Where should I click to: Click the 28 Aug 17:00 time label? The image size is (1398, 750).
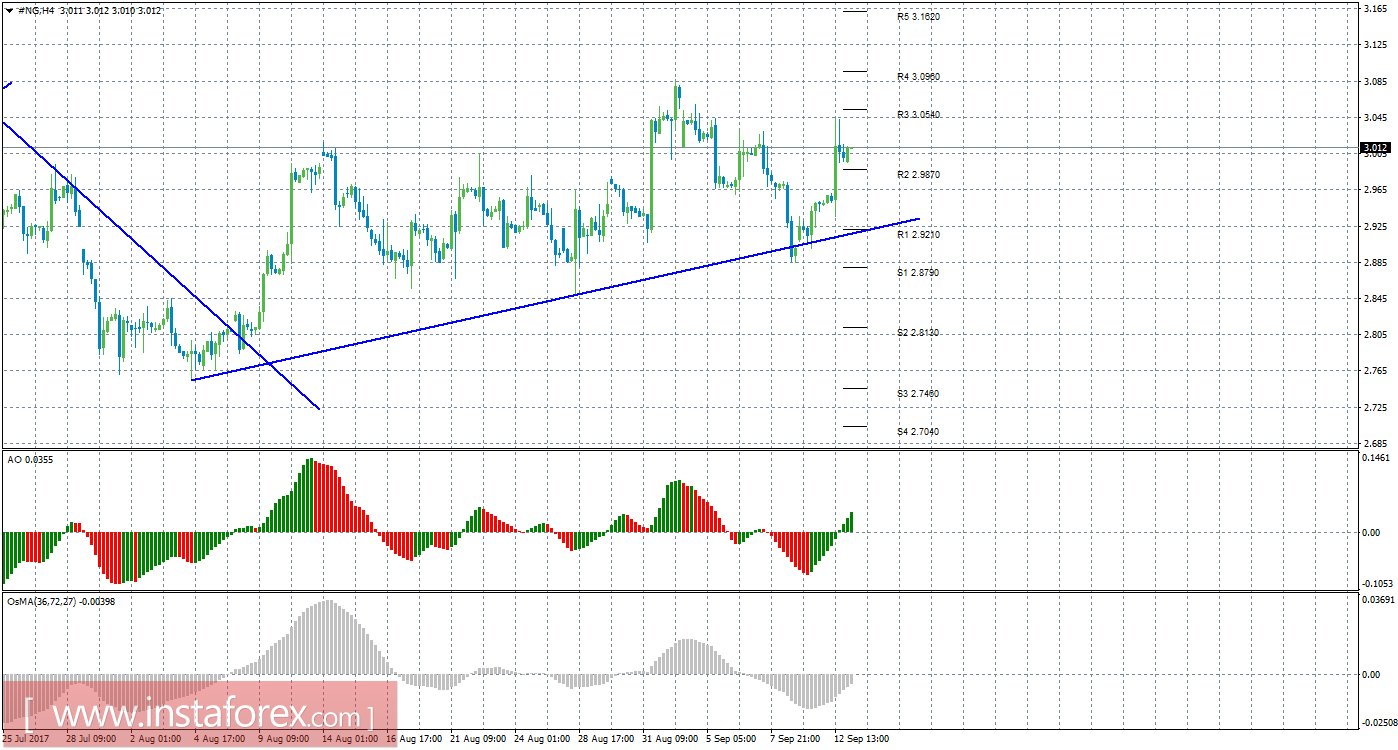[606, 740]
